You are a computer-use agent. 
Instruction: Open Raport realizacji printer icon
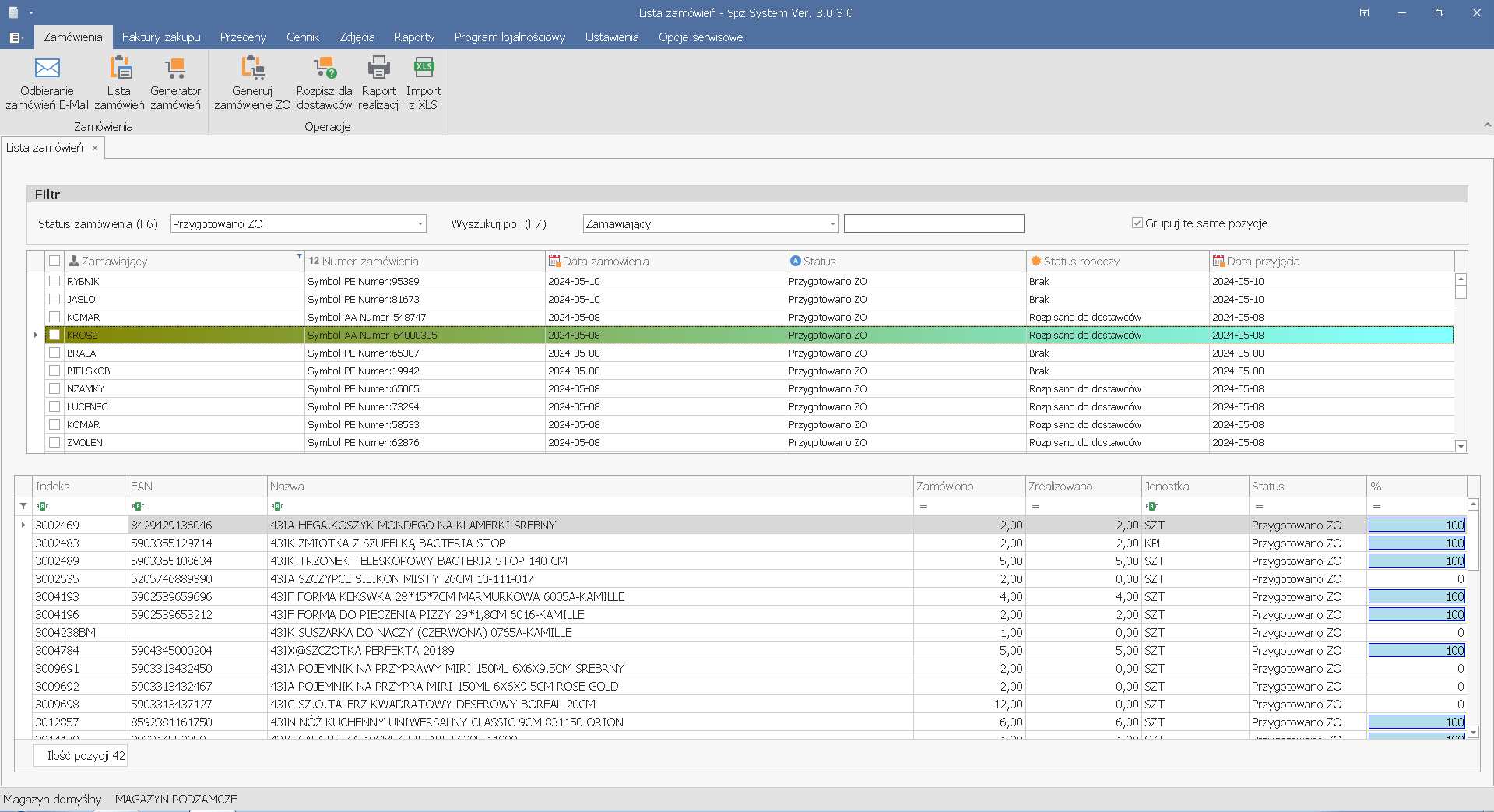click(x=378, y=69)
